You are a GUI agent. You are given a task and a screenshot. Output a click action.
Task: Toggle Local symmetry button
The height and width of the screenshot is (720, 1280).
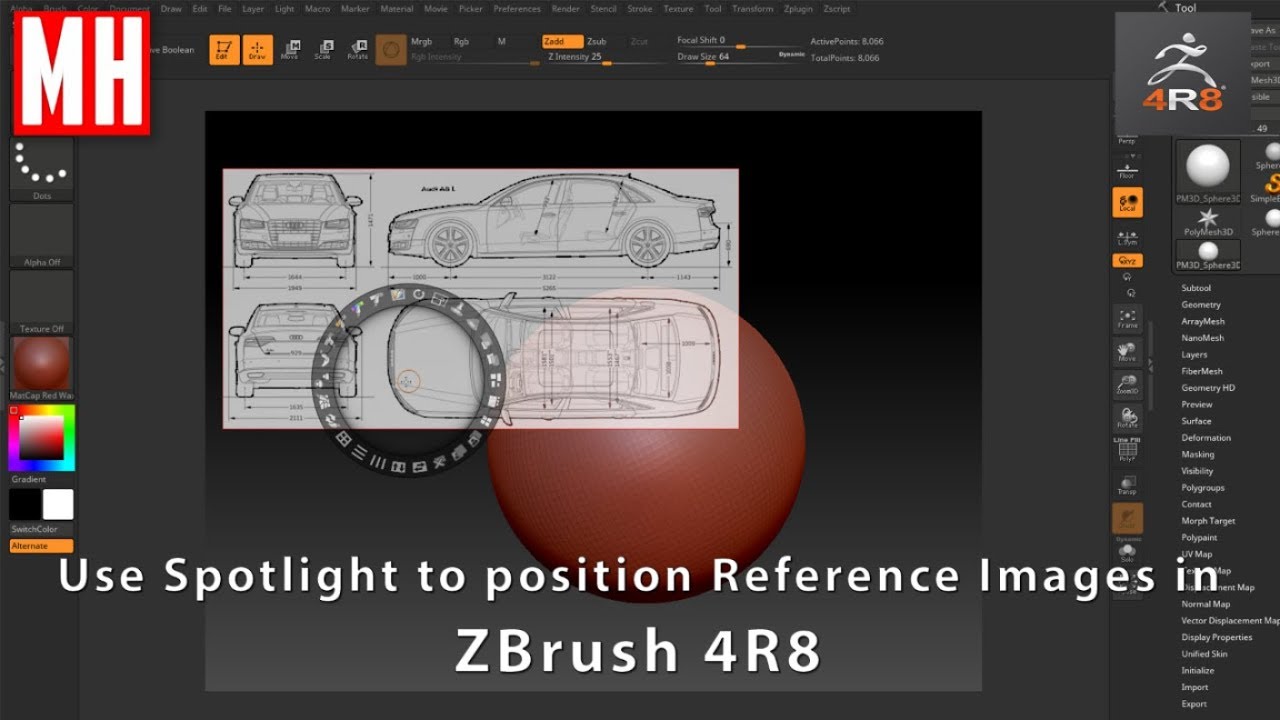(1128, 202)
